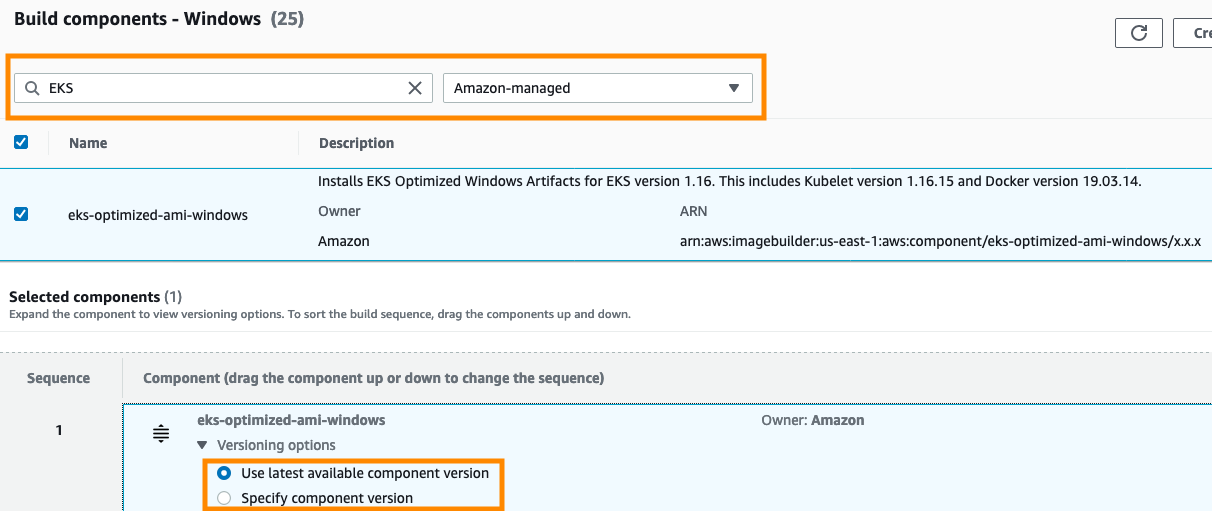Image resolution: width=1212 pixels, height=511 pixels.
Task: Click the refresh components icon button
Action: point(1138,32)
